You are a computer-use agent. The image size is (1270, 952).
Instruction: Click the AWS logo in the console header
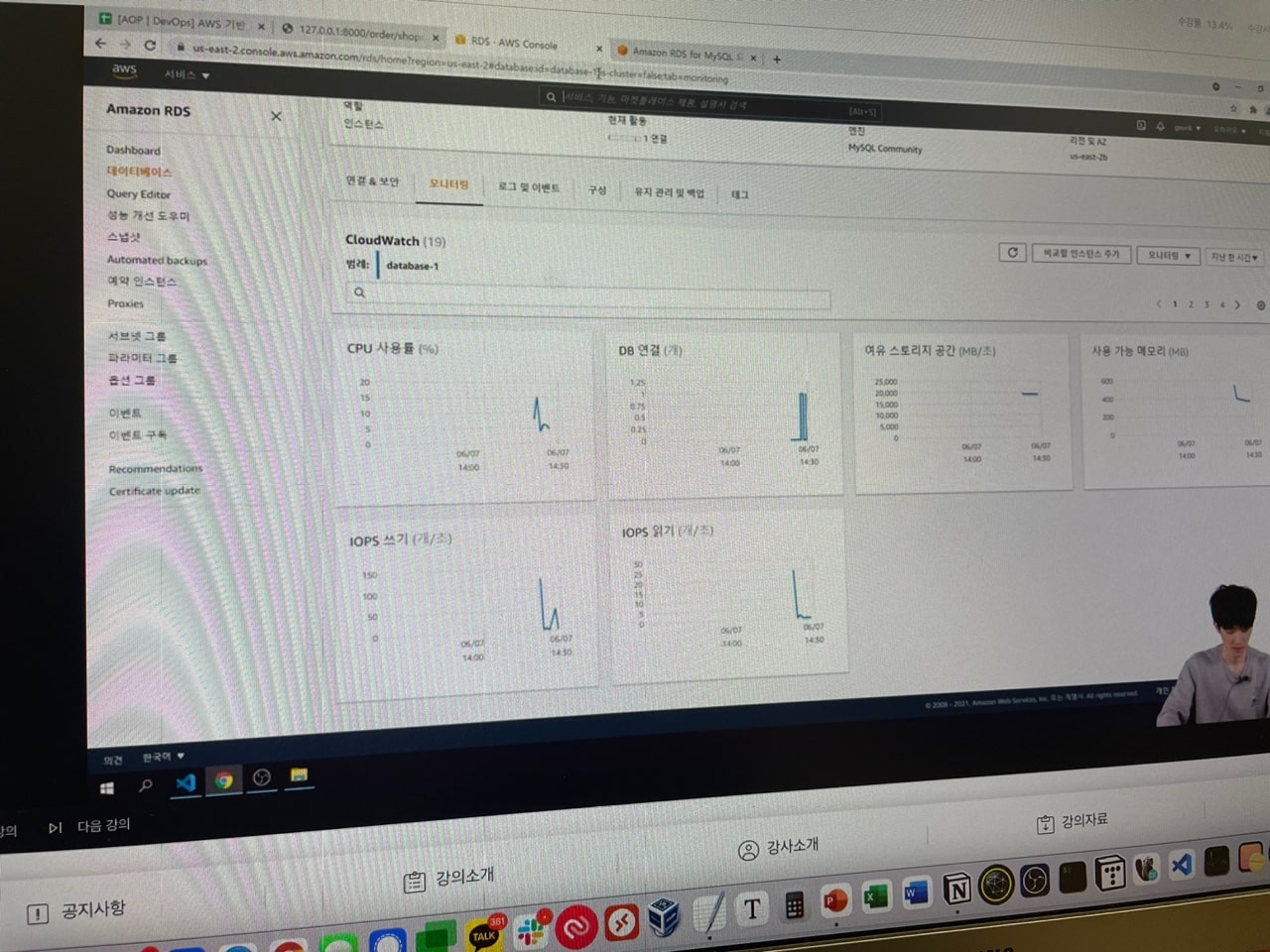pyautogui.click(x=124, y=69)
